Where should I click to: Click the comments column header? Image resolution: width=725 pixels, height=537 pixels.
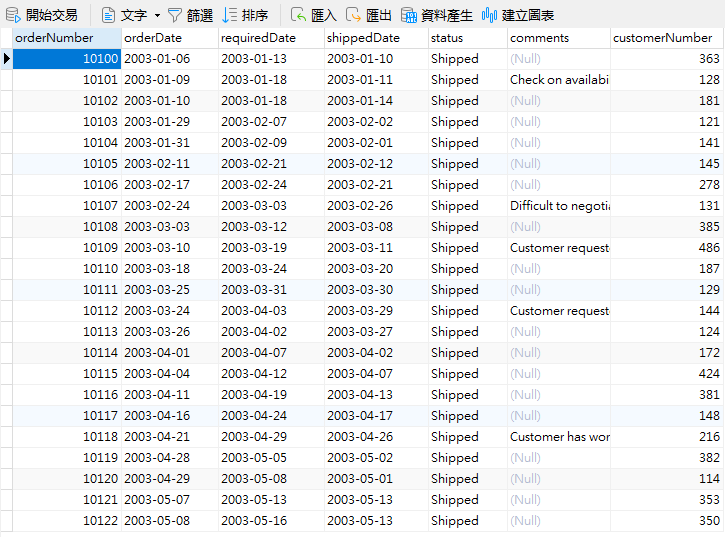[x=558, y=38]
